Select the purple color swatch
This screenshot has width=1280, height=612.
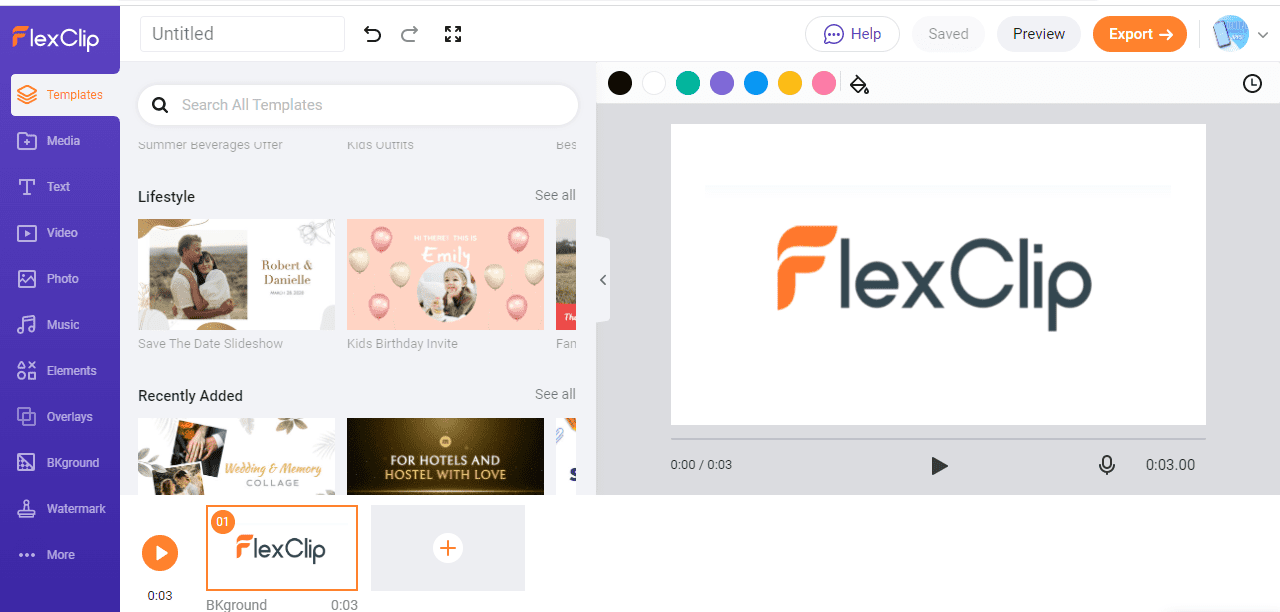[x=722, y=83]
